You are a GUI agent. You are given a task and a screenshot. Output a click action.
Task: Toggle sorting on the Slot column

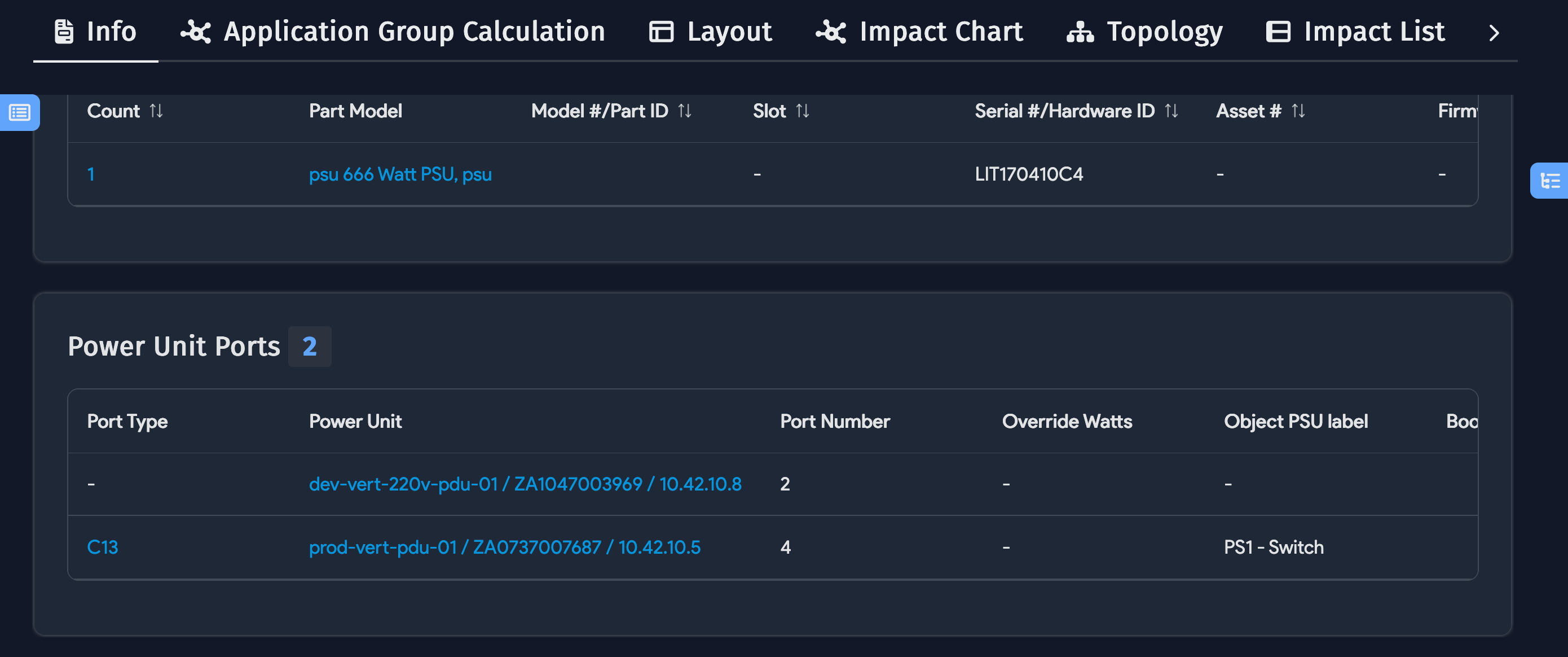803,111
